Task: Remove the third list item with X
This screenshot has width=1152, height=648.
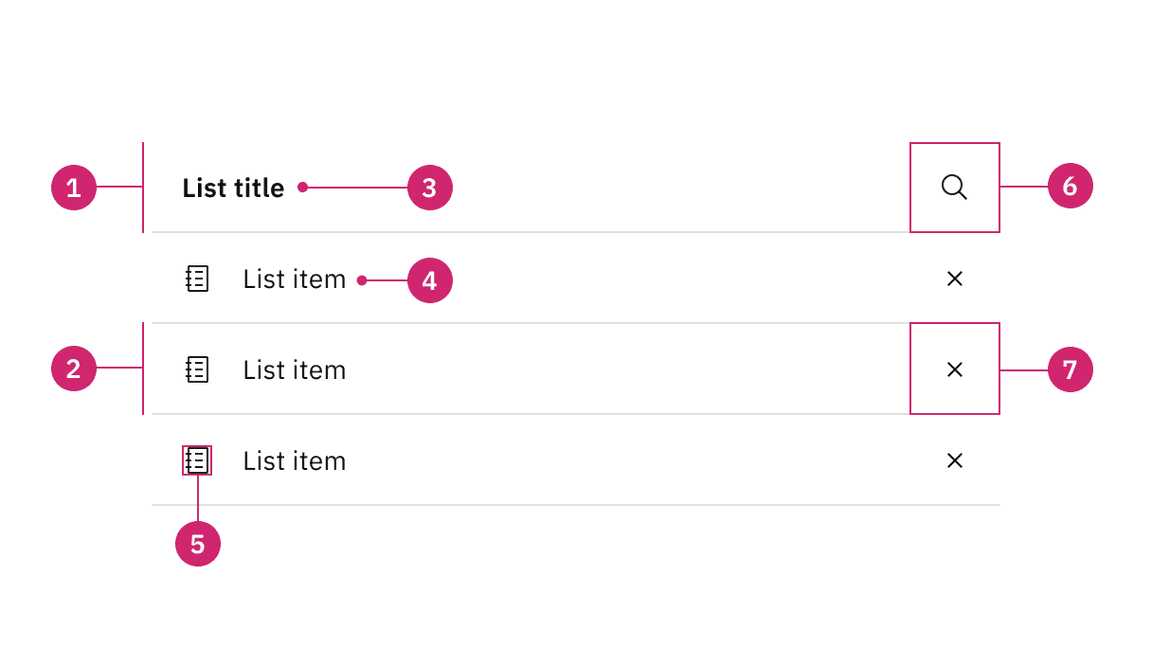Action: [x=954, y=461]
